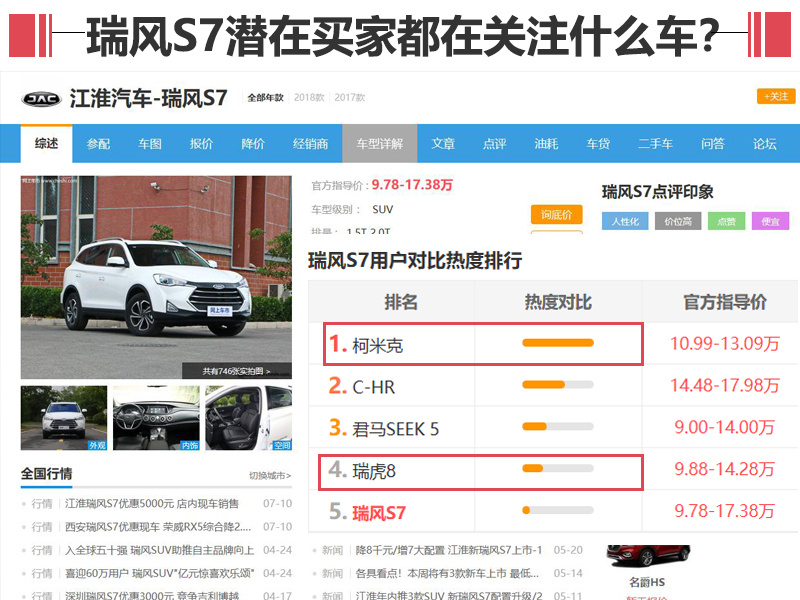Go to the 车贷 tab
Image resolution: width=800 pixels, height=600 pixels.
598,144
